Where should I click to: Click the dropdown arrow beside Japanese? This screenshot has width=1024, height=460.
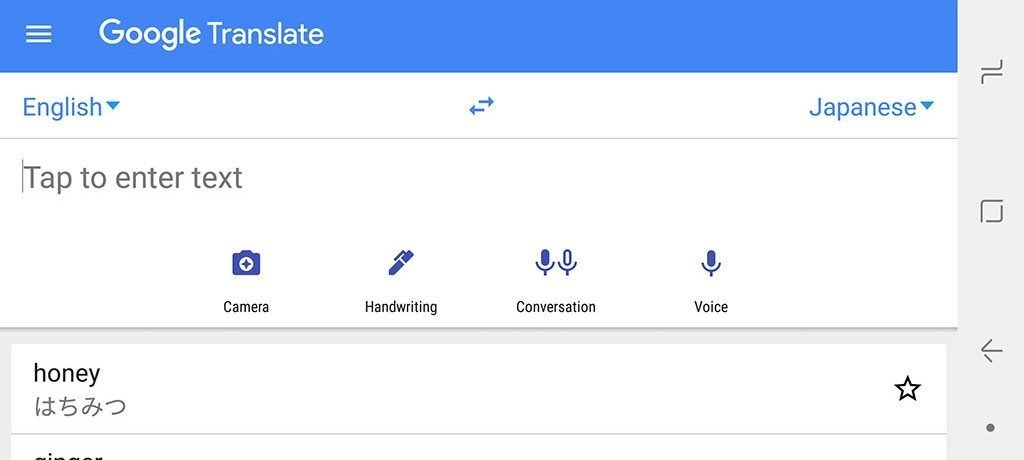point(927,105)
